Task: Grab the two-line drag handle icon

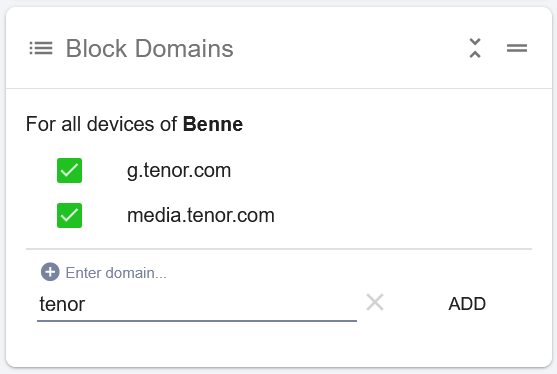Action: [x=517, y=48]
